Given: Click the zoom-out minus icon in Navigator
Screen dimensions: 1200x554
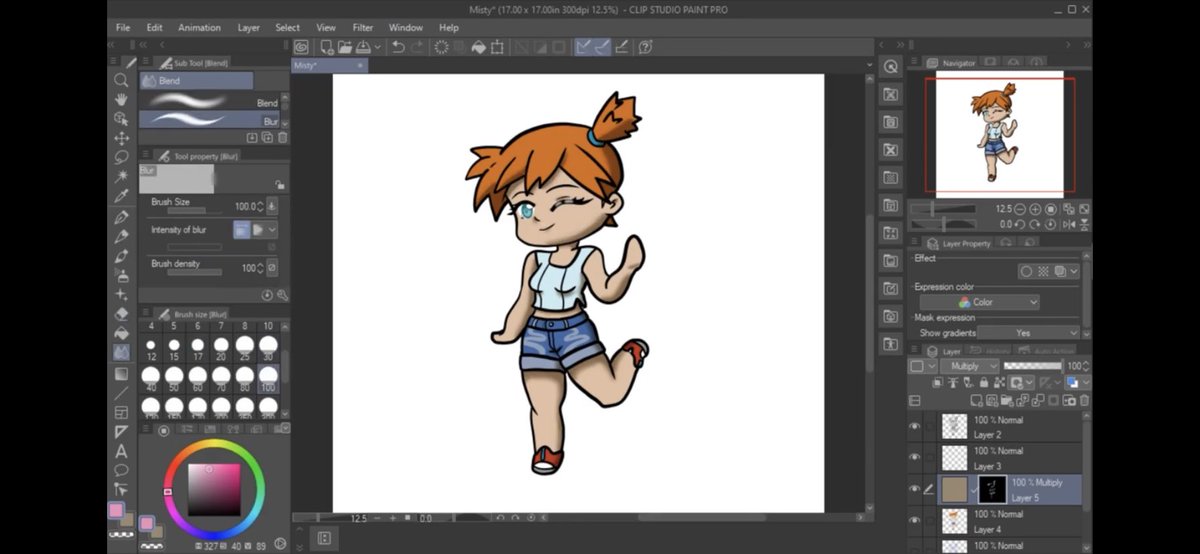Looking at the screenshot, I should 1018,209.
